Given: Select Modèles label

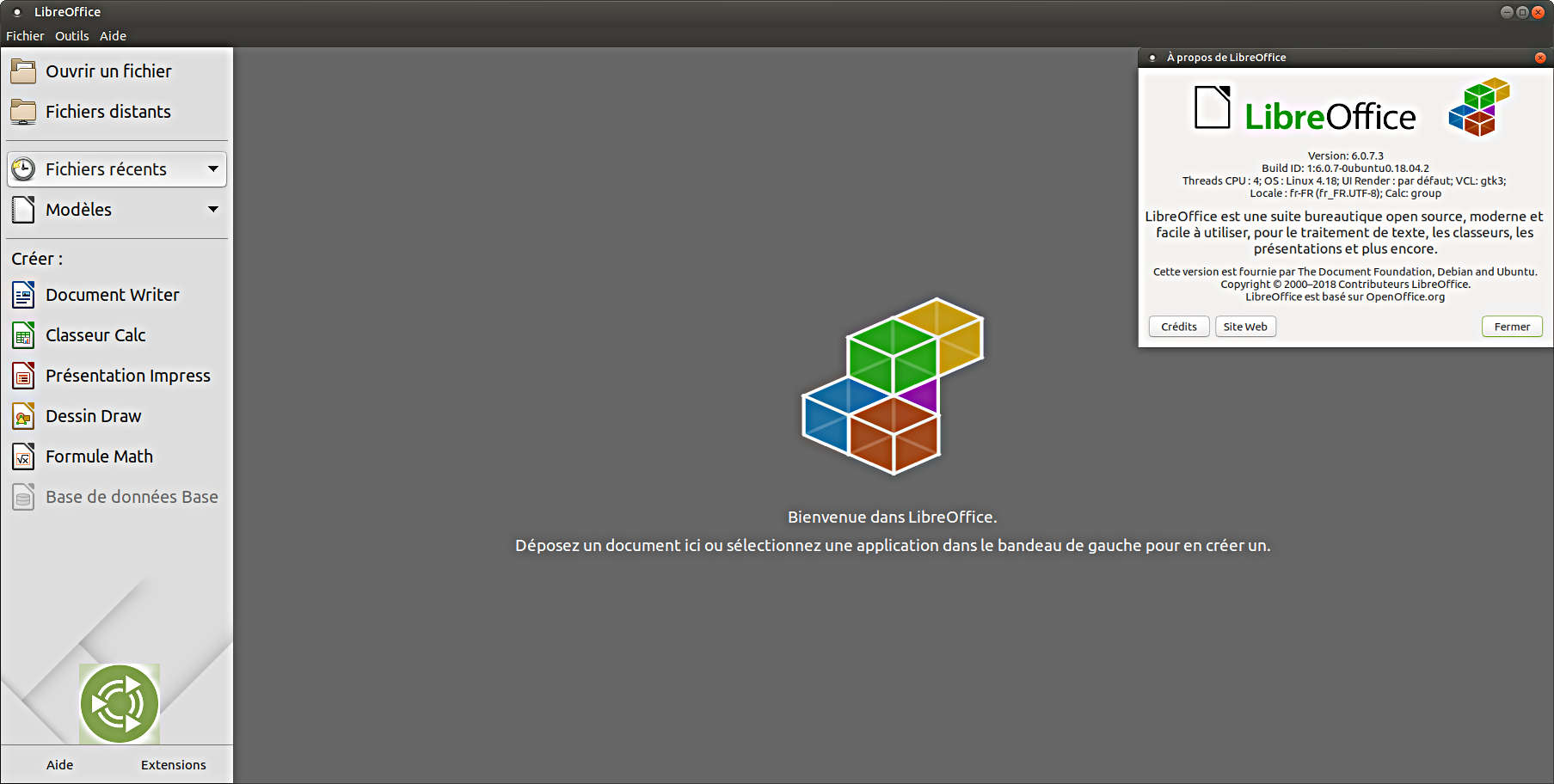Looking at the screenshot, I should coord(78,210).
